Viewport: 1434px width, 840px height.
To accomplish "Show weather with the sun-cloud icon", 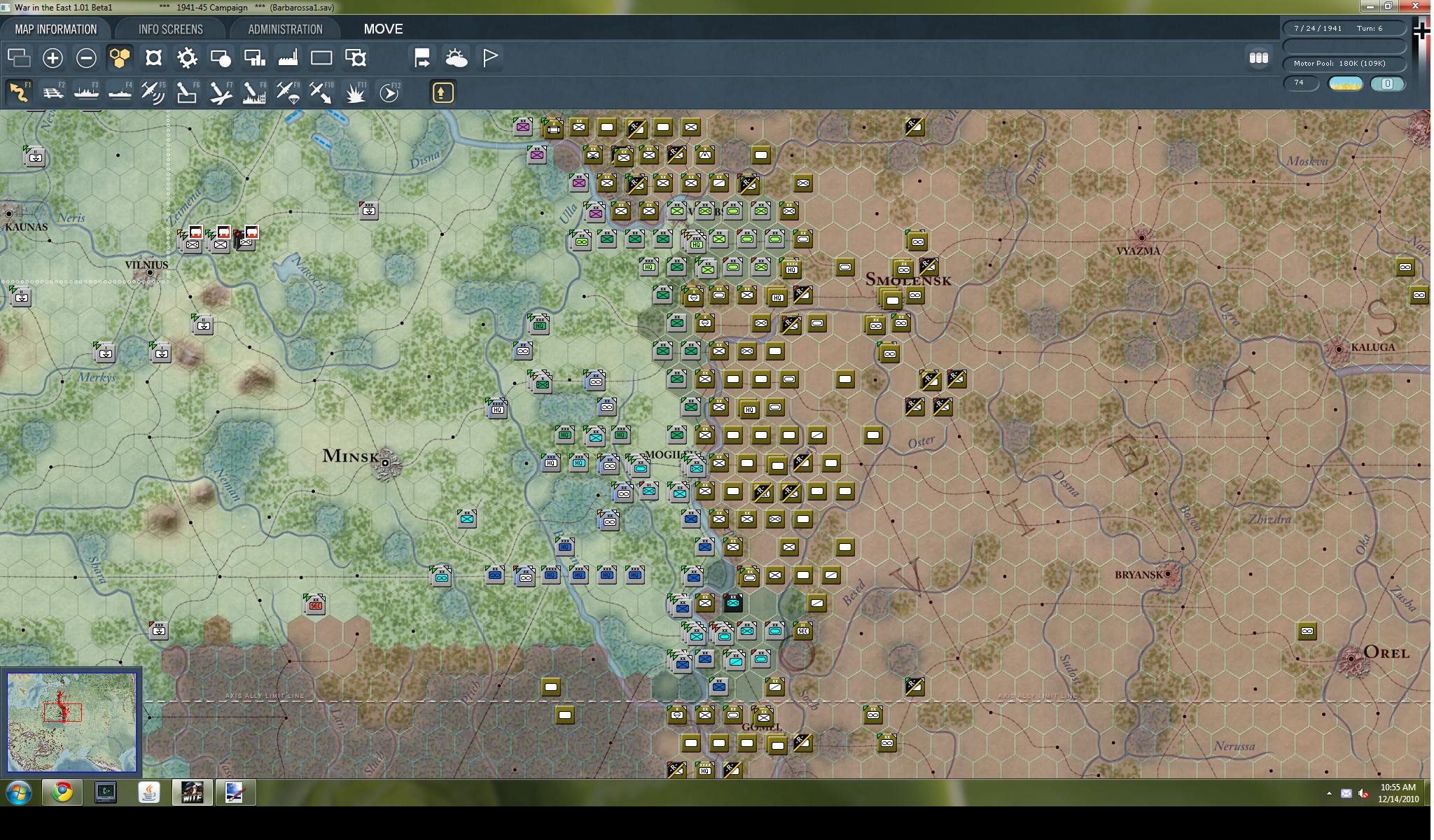I will point(456,57).
